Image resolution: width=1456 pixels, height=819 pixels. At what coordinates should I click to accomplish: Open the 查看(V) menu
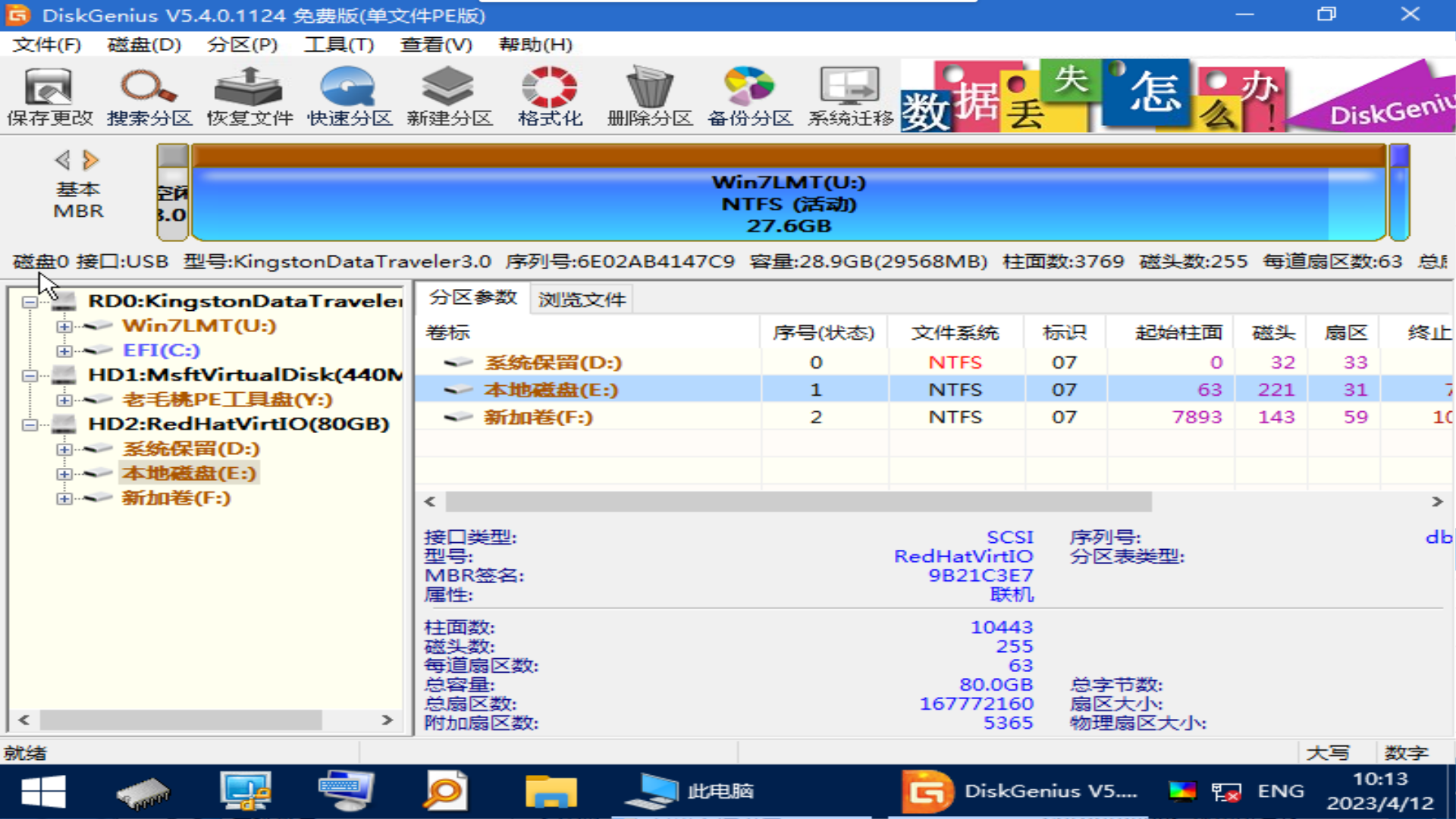coord(436,45)
